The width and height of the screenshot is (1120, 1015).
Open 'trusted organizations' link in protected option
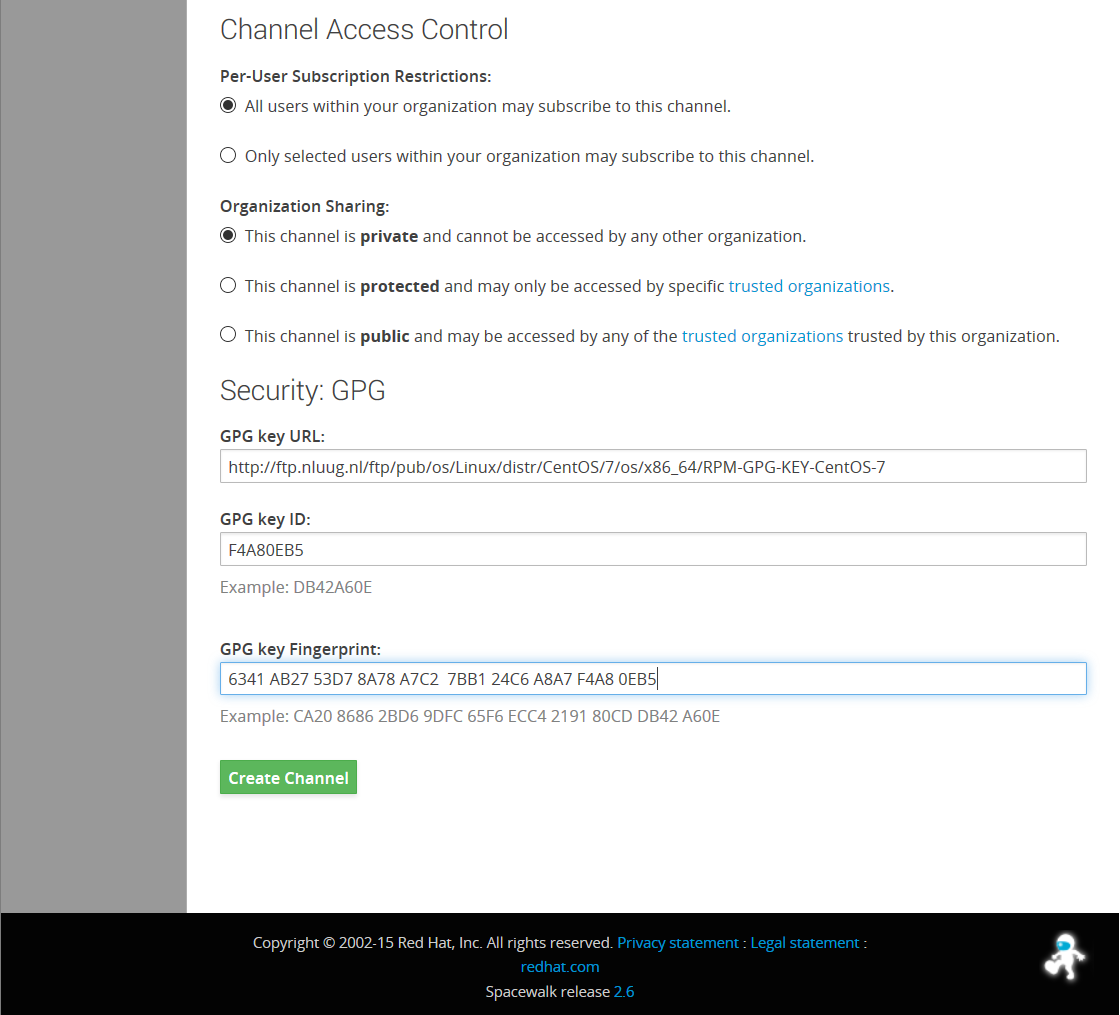[x=808, y=286]
